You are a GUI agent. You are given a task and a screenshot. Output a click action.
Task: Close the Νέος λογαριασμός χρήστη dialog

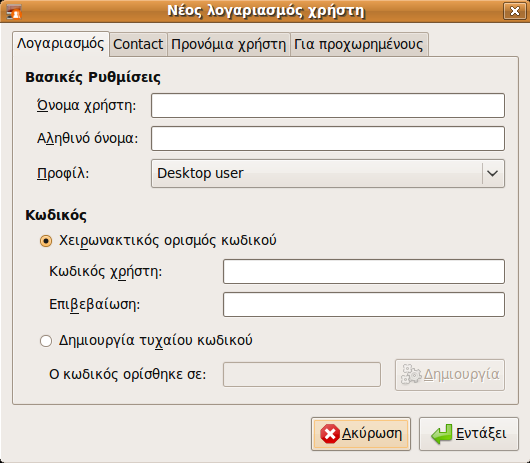click(x=514, y=11)
